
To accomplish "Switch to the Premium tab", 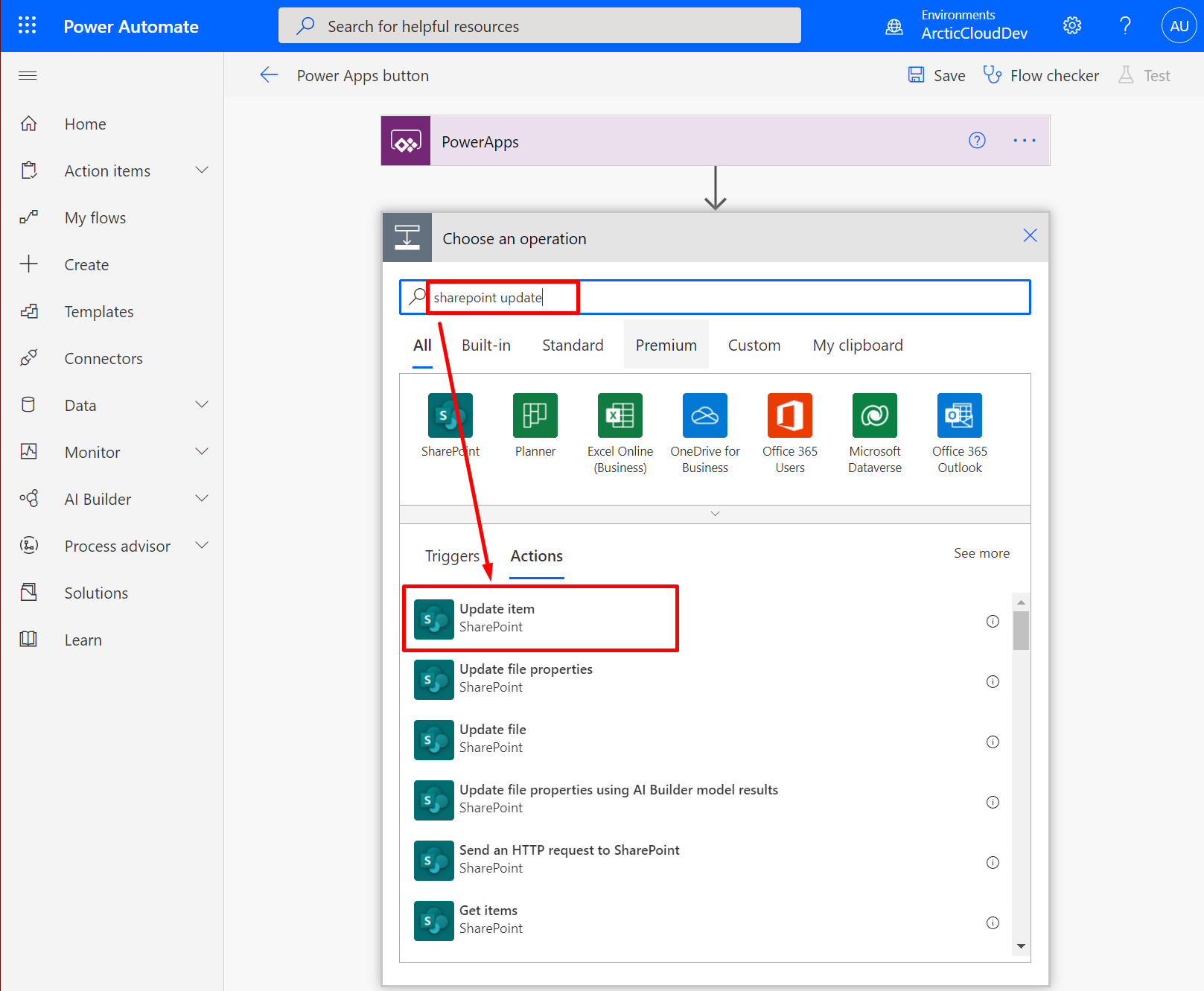I will click(666, 345).
